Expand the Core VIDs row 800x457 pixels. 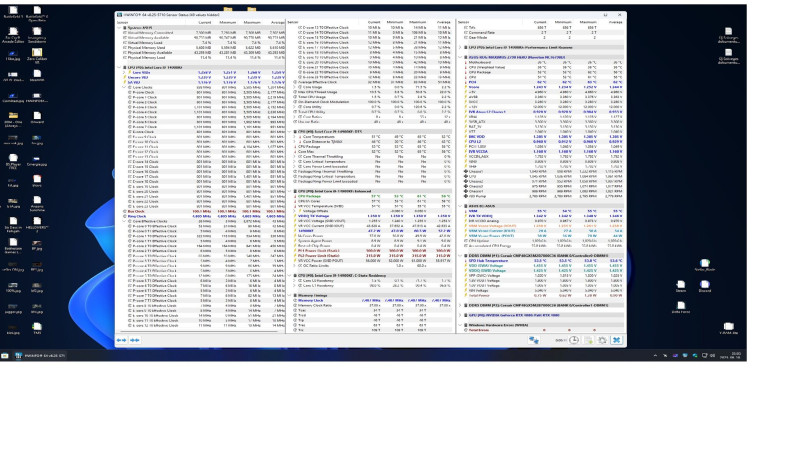123,72
